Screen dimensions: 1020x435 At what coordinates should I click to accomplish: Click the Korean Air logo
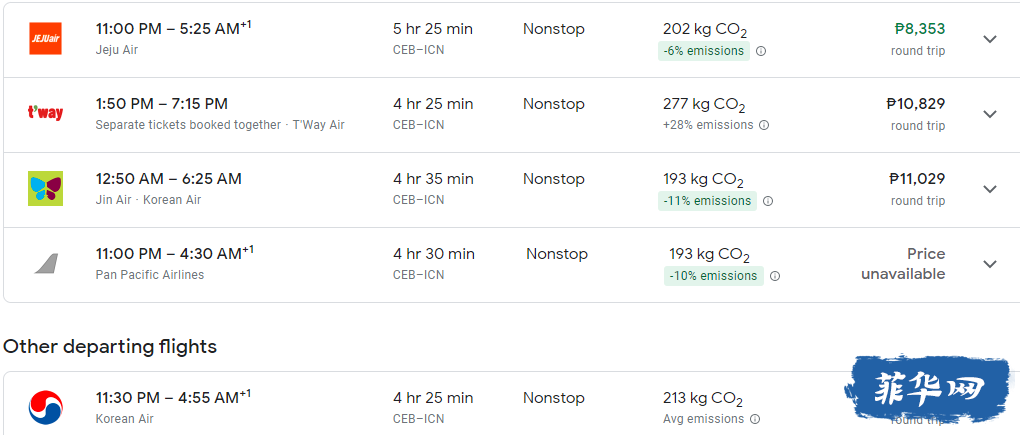pos(46,407)
